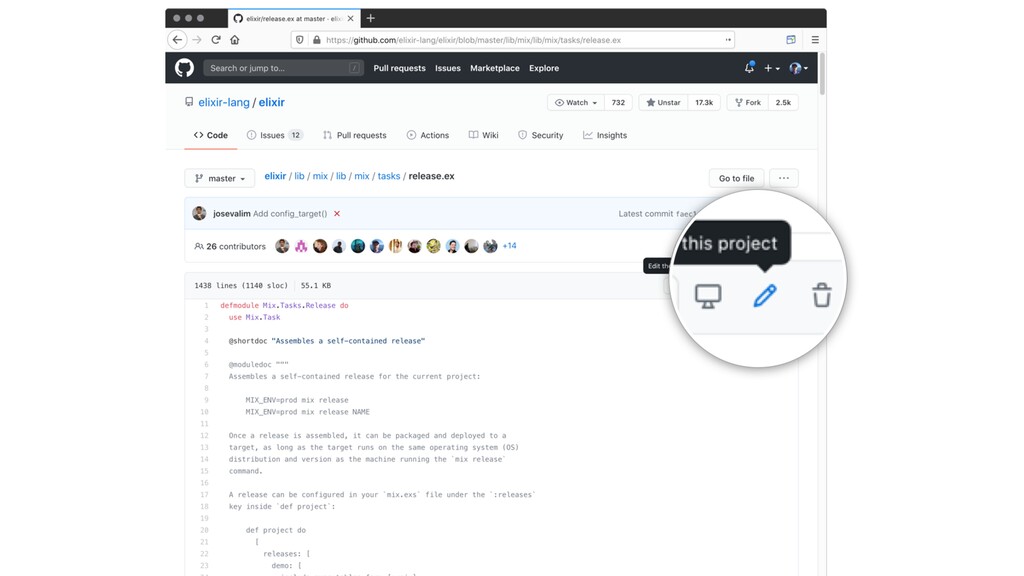The height and width of the screenshot is (576, 1024).
Task: Click the pink contributor avatar
Action: (x=301, y=246)
